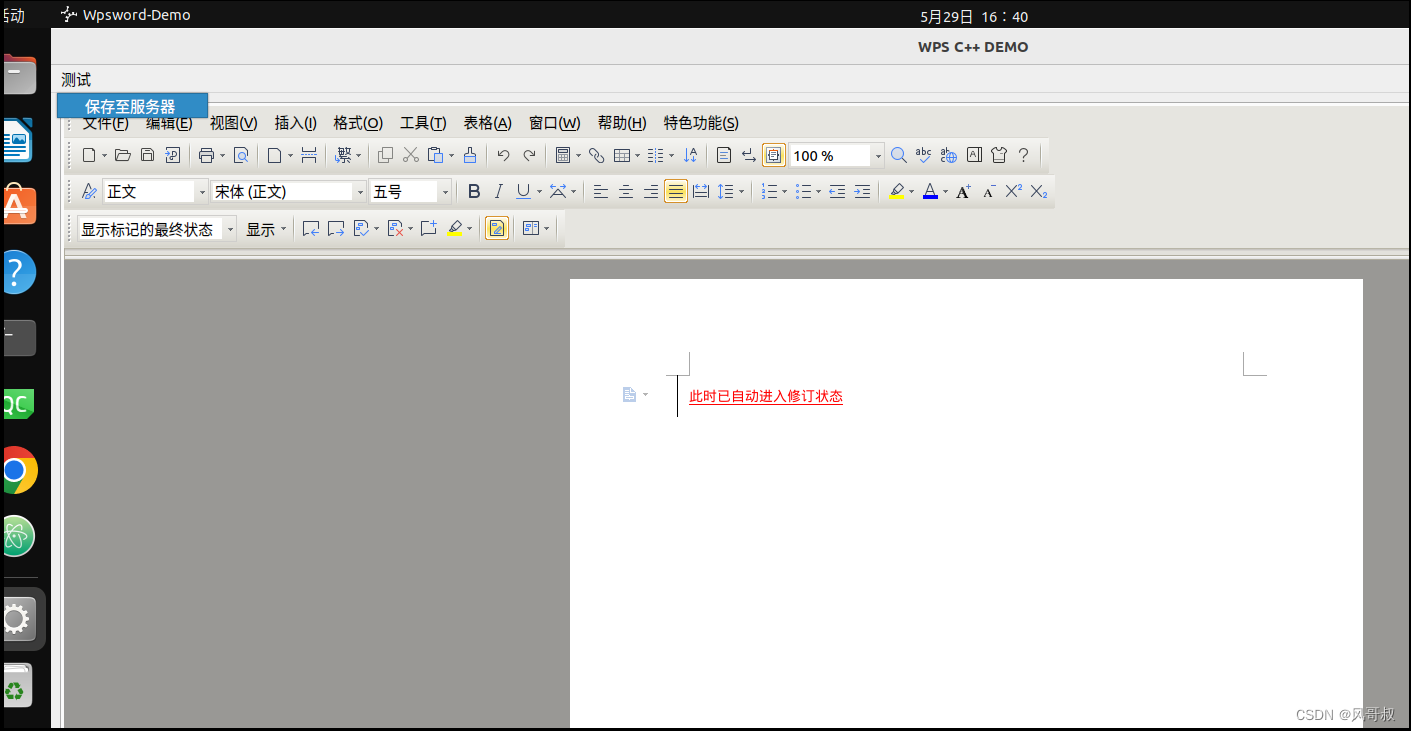The width and height of the screenshot is (1411, 731).
Task: Insert a table using the table icon
Action: 622,155
